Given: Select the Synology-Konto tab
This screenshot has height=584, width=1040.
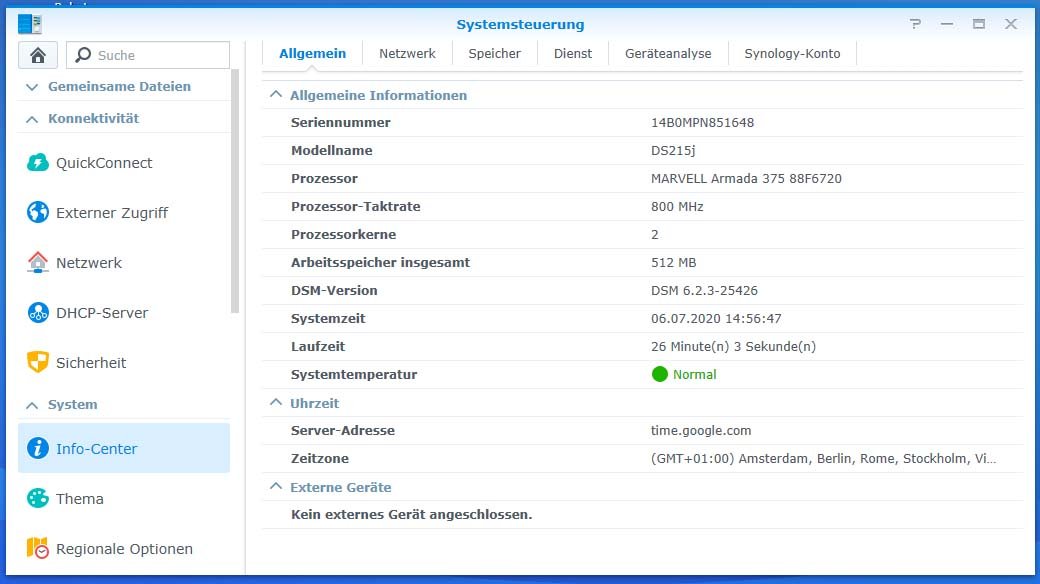Looking at the screenshot, I should click(792, 54).
